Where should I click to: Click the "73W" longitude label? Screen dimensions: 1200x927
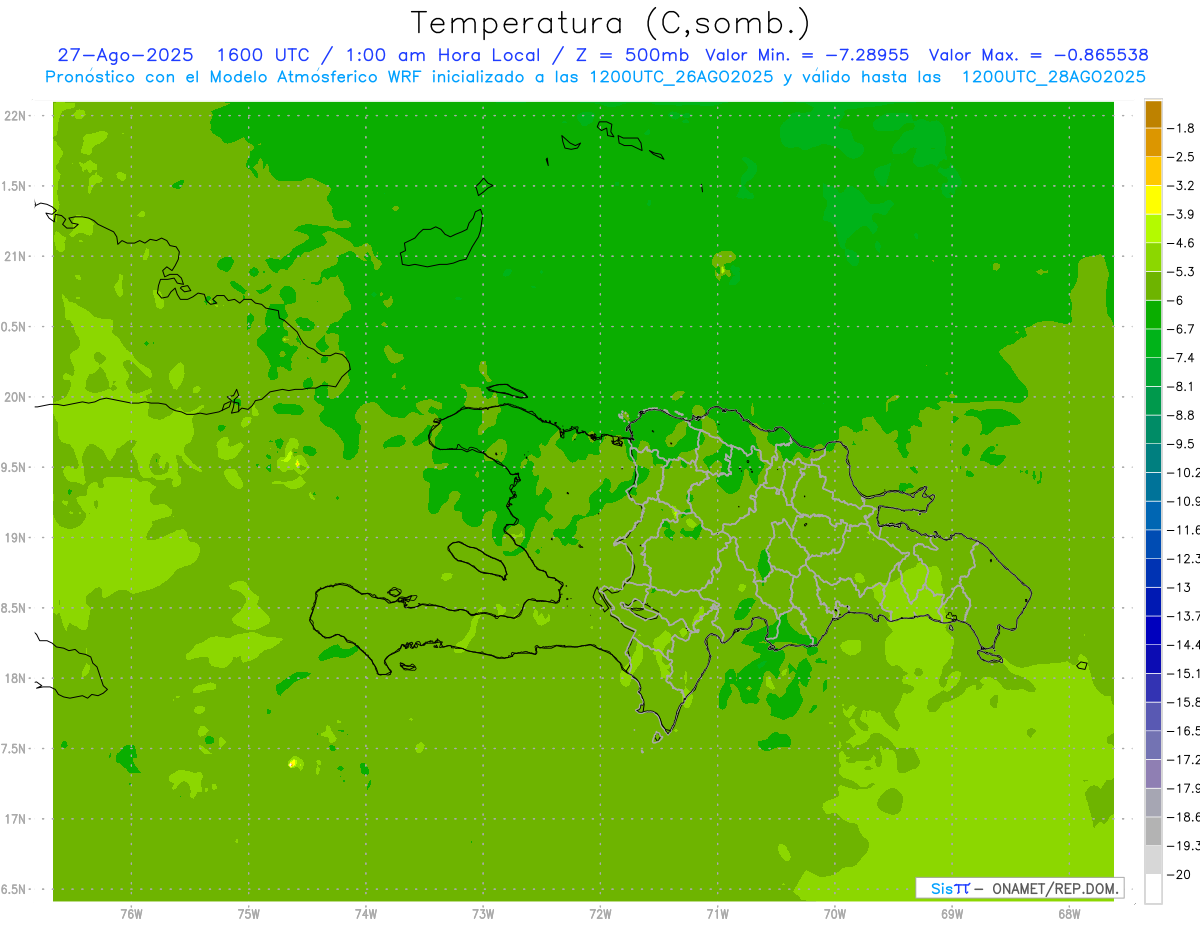483,914
